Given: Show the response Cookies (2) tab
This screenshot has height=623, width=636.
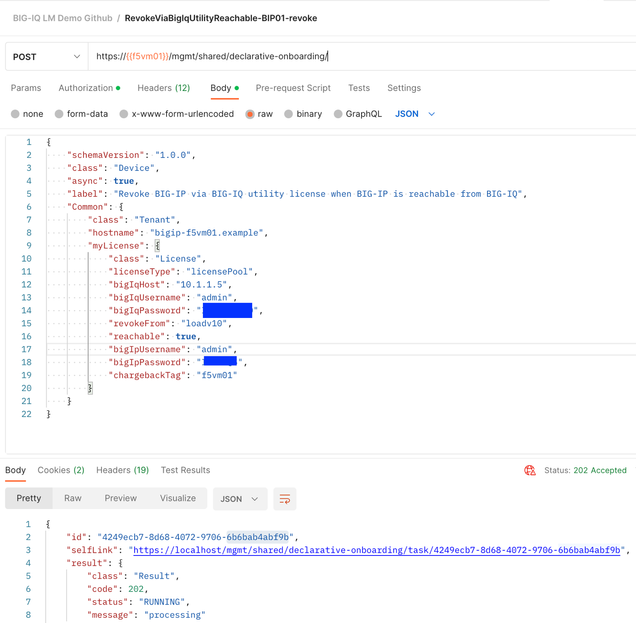Looking at the screenshot, I should coord(61,470).
